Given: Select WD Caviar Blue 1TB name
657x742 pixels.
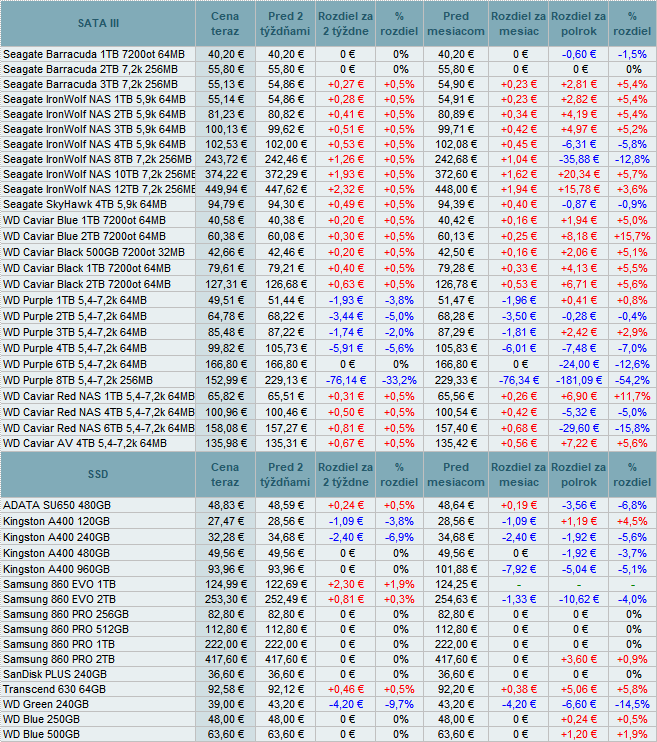Looking at the screenshot, I should coord(84,221).
